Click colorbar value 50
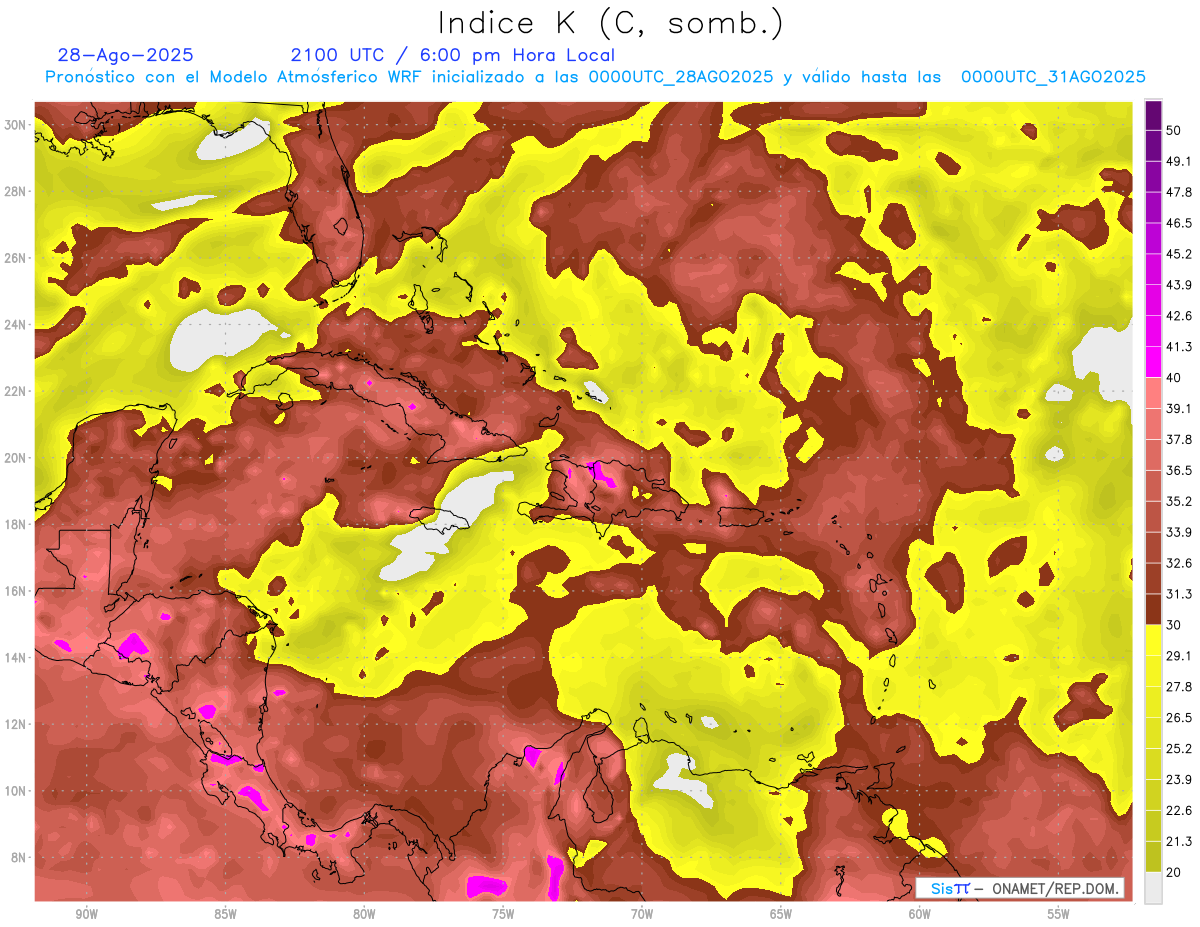This screenshot has width=1200, height=927. 1174,130
